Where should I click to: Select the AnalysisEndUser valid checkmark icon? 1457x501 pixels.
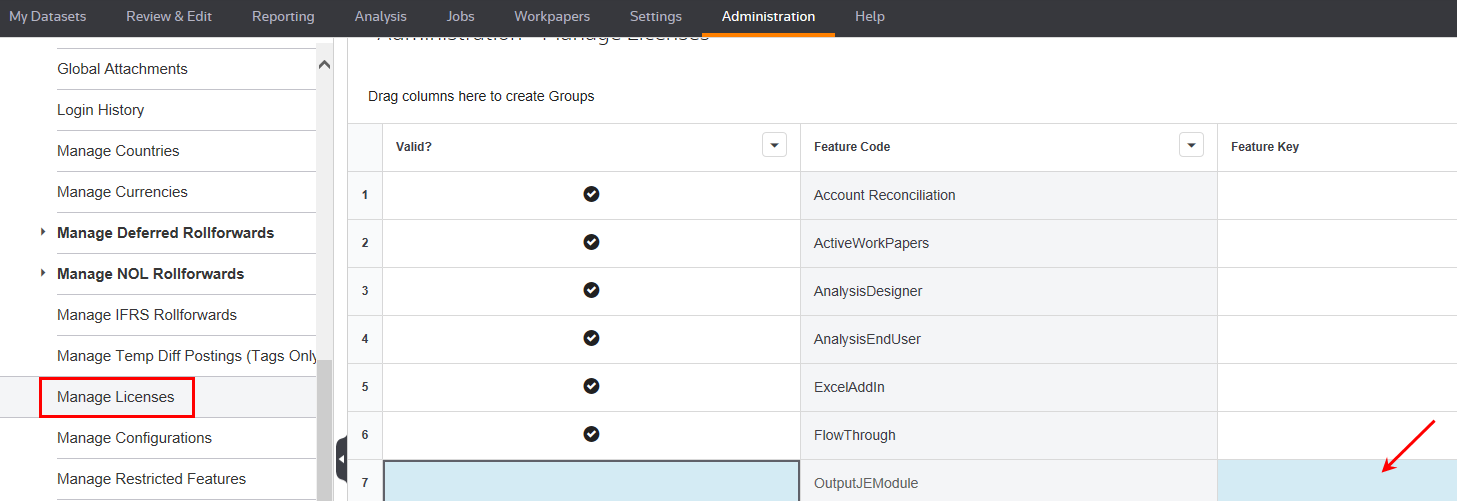[591, 339]
